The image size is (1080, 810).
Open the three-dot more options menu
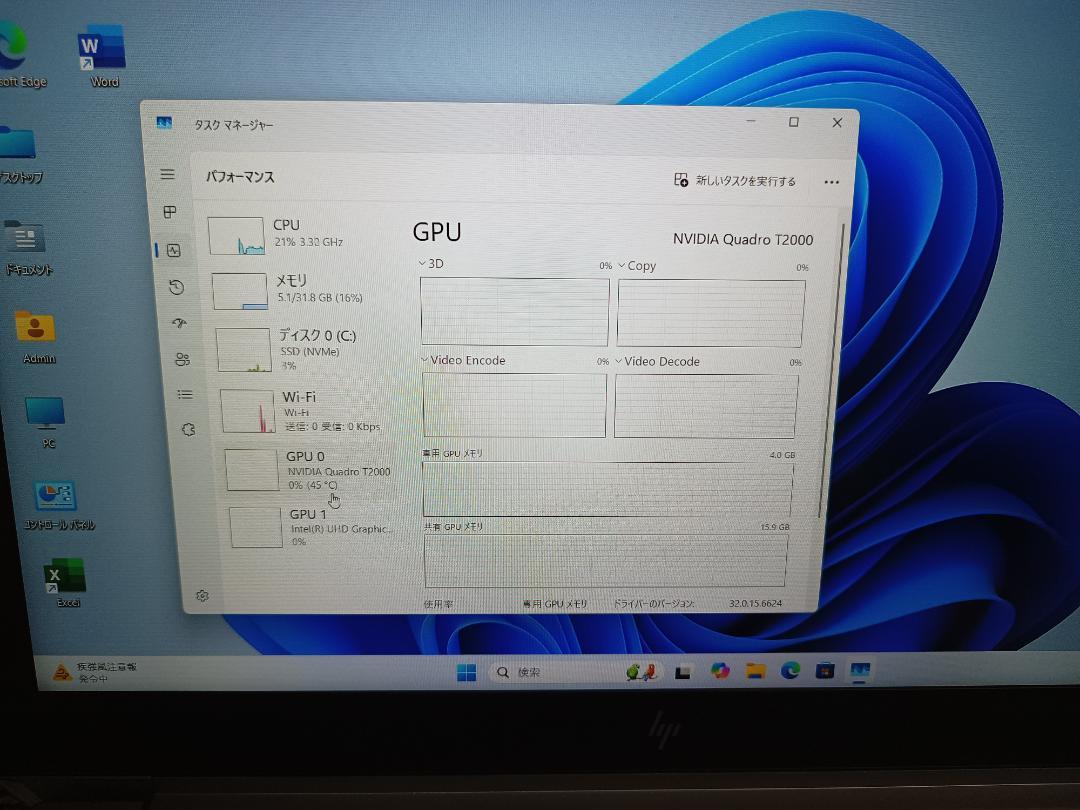pos(831,183)
